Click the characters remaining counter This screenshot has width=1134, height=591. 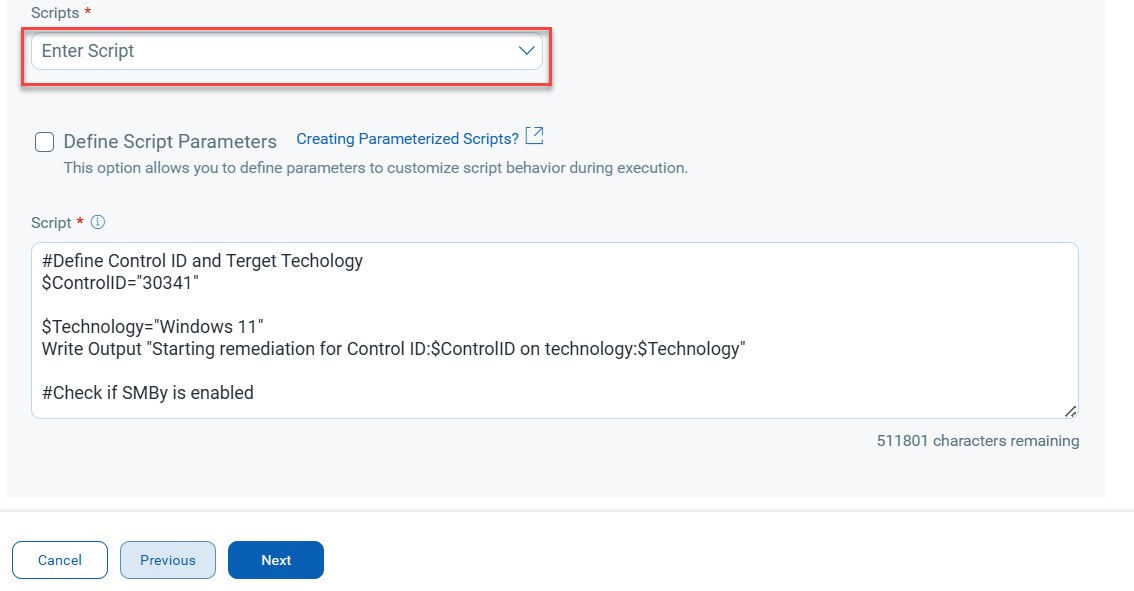(978, 441)
